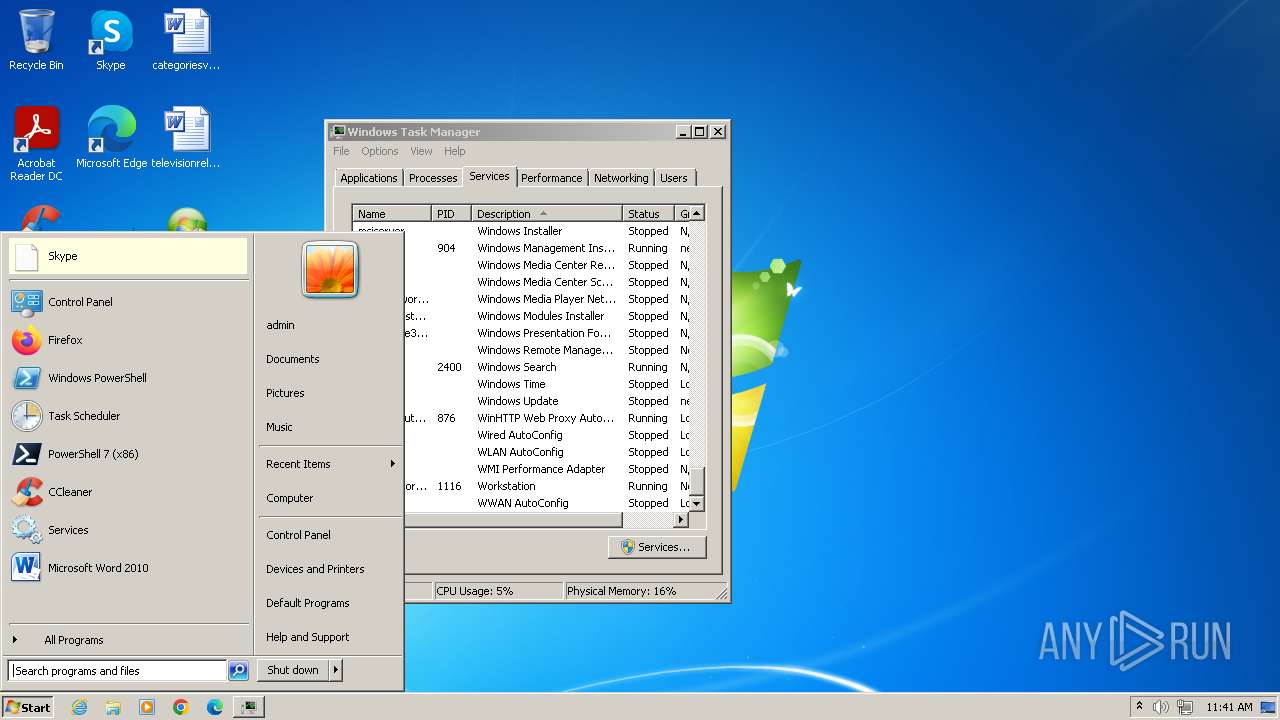Viewport: 1280px width, 720px height.
Task: Open televisionrel Word document on desktop
Action: (x=186, y=137)
